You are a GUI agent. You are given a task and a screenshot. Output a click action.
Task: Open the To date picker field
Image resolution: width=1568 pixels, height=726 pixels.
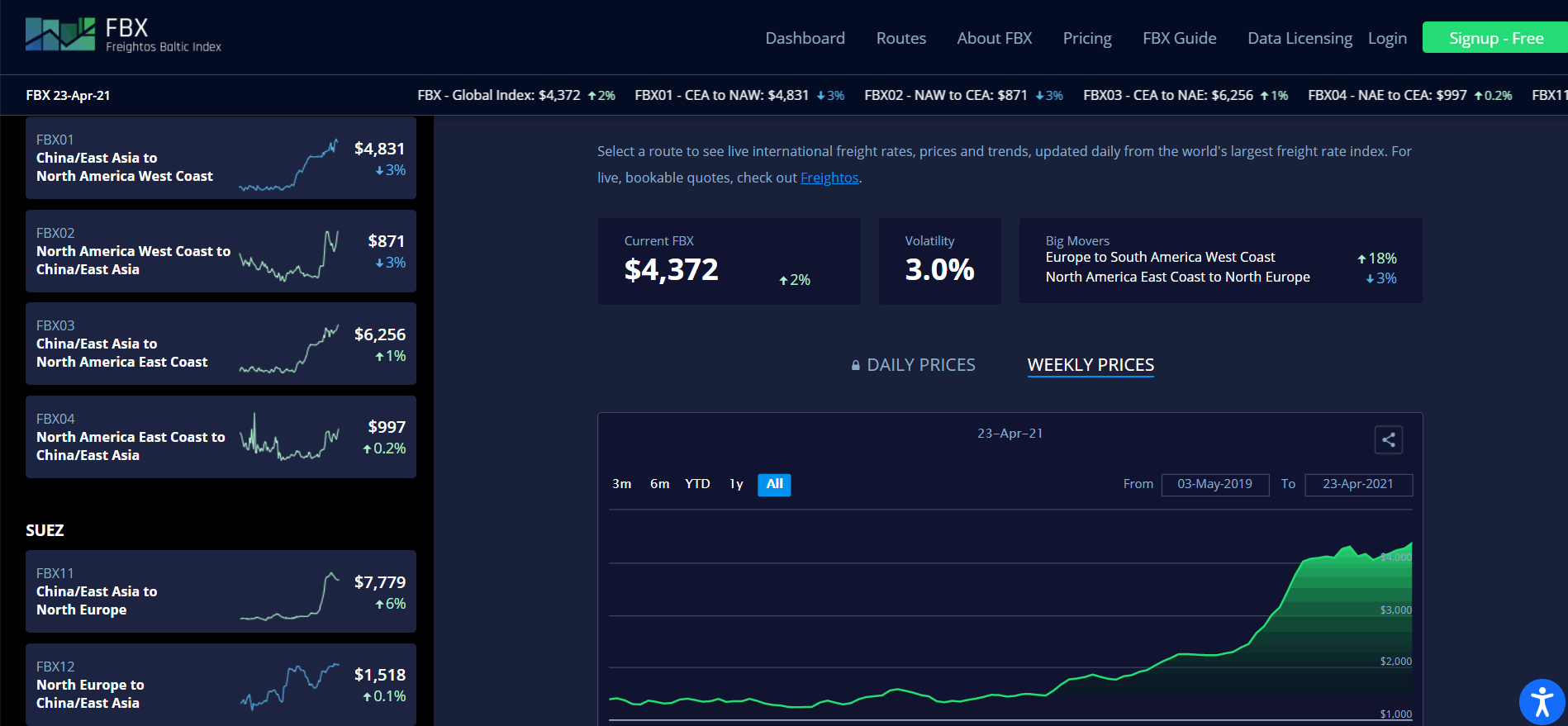(1358, 485)
